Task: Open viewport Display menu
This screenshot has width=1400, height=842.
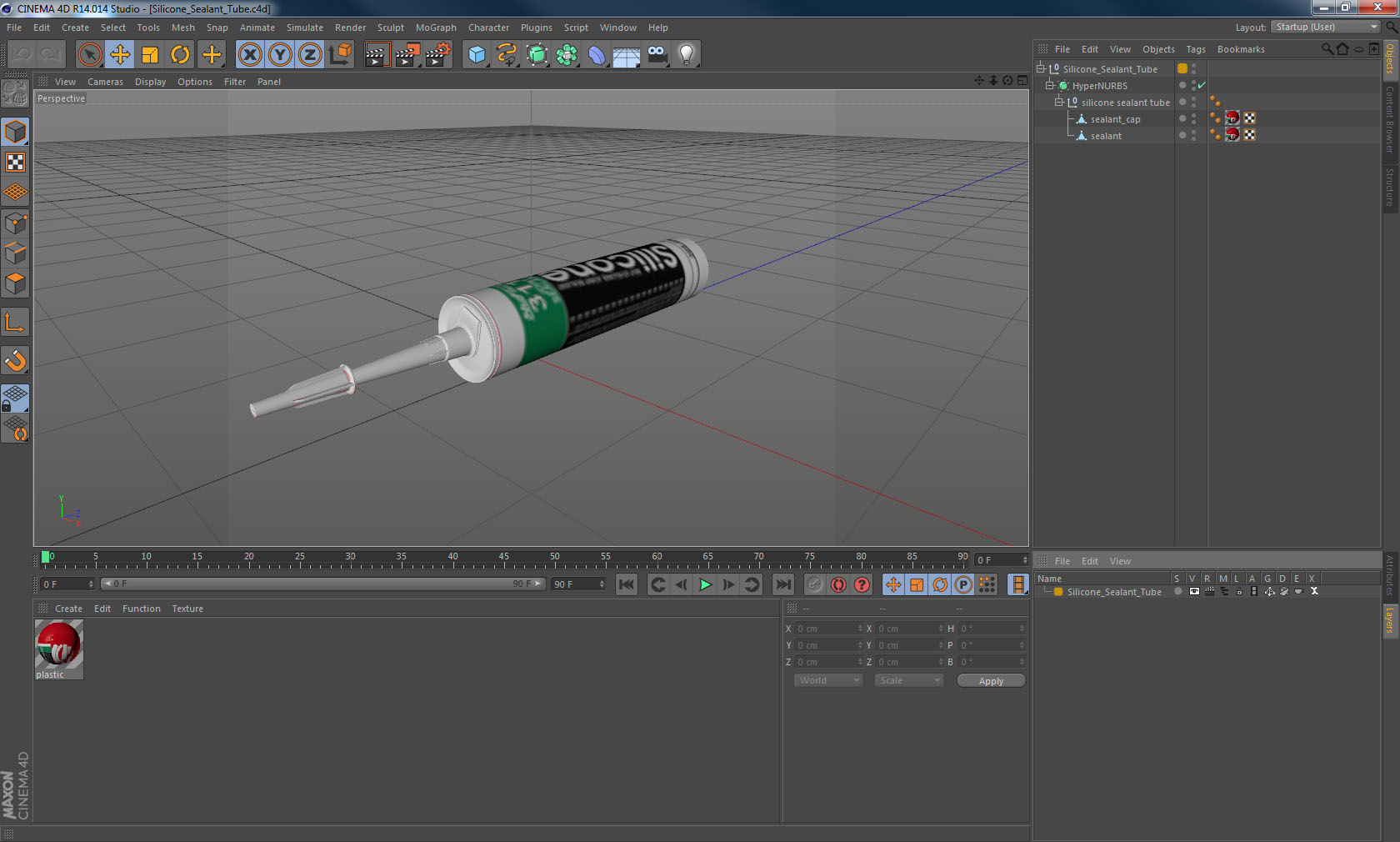Action: (150, 82)
